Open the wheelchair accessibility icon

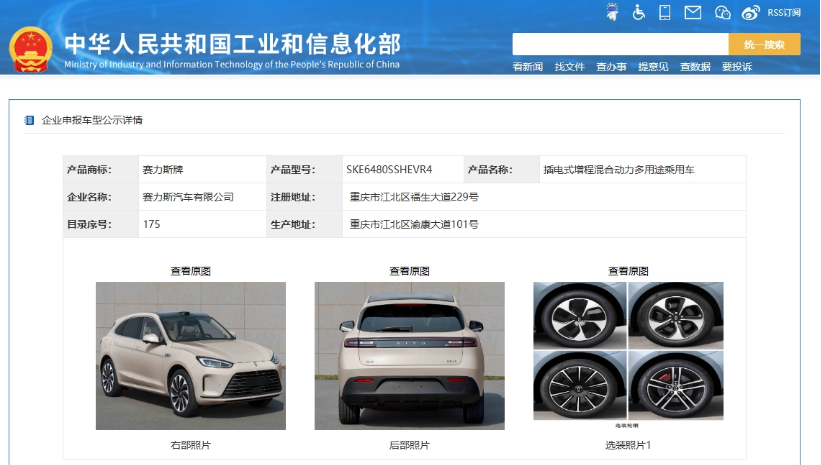[x=638, y=12]
